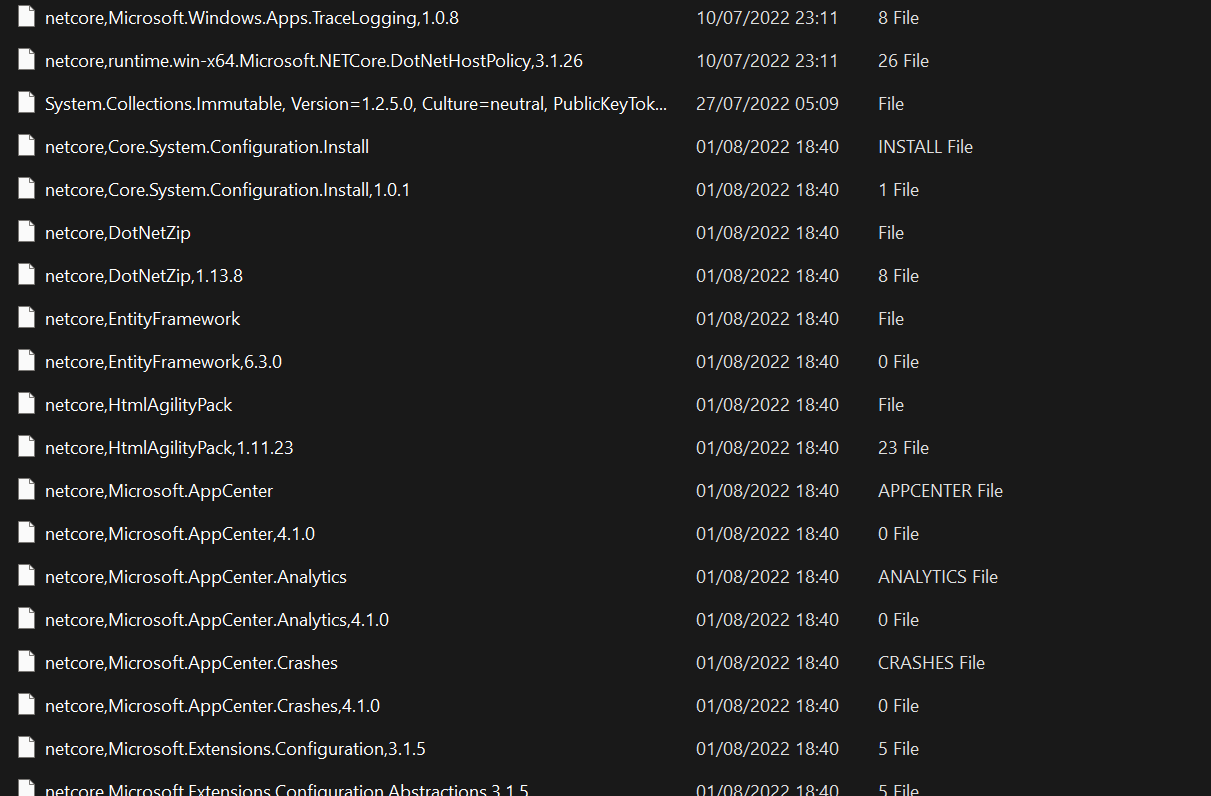Click the ANALYTICS File type cell
Viewport: 1211px width, 796px height.
pos(938,577)
